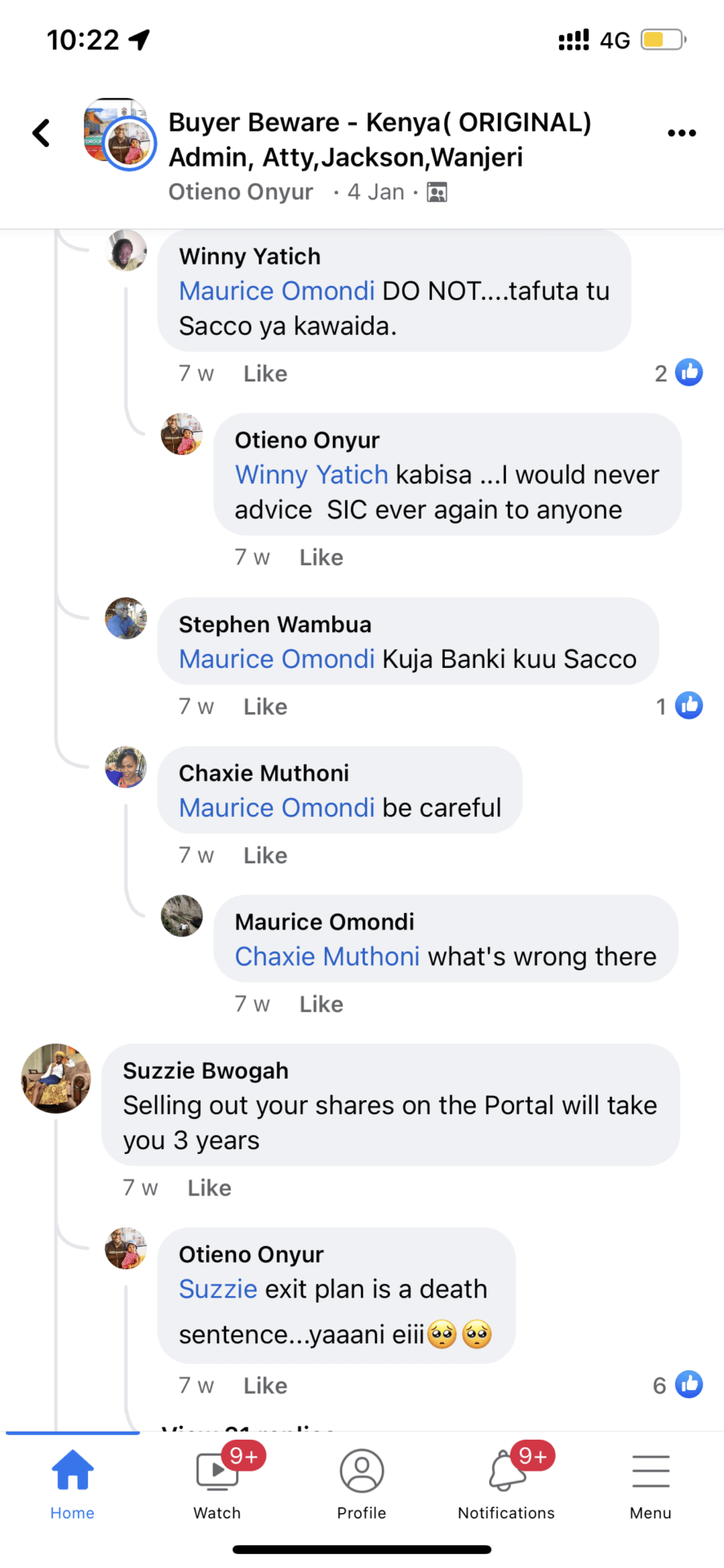Open Notifications bell icon
Screen dimensions: 724x1568
pos(506,1471)
